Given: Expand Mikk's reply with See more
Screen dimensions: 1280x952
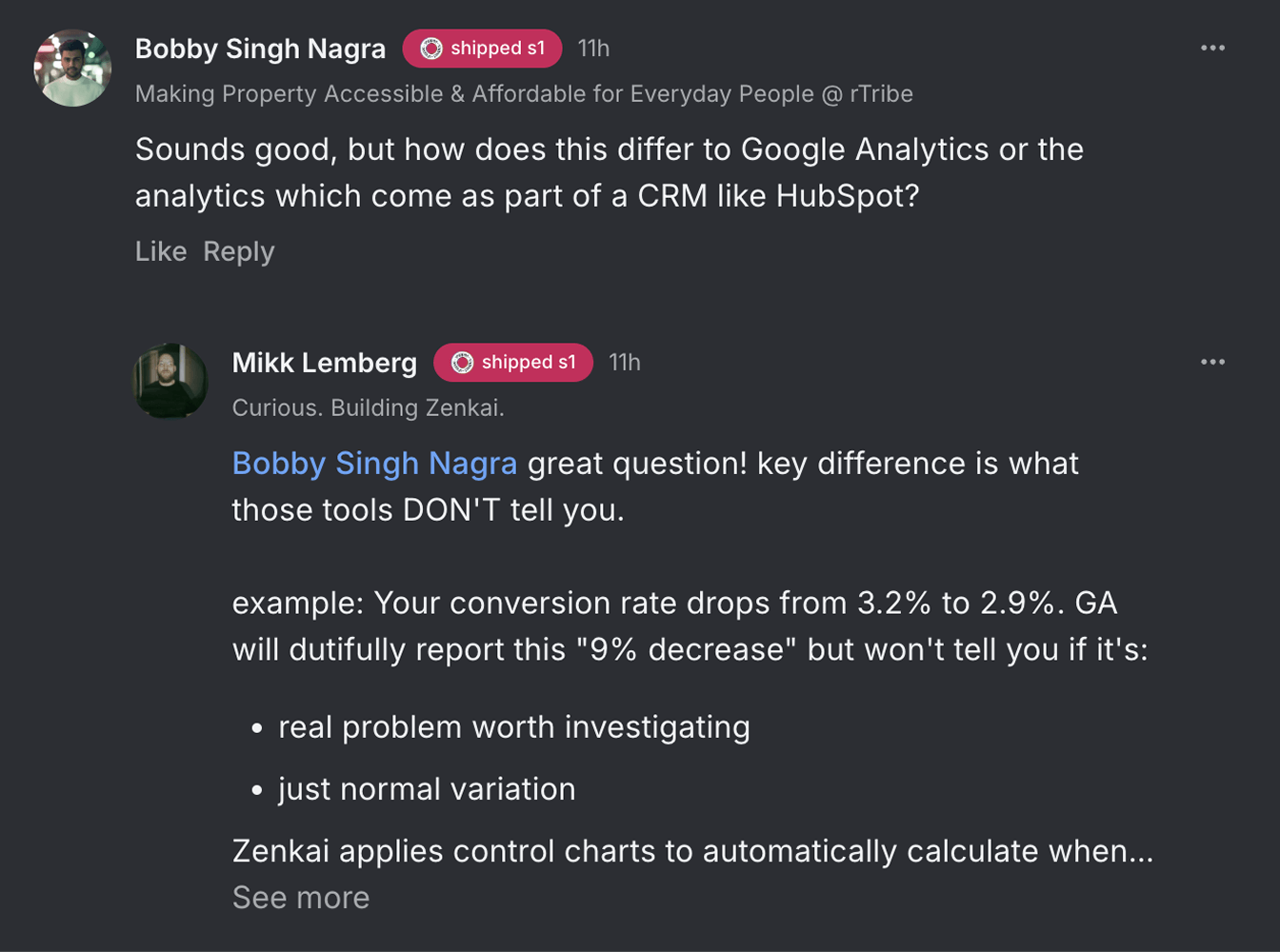Looking at the screenshot, I should (x=301, y=898).
